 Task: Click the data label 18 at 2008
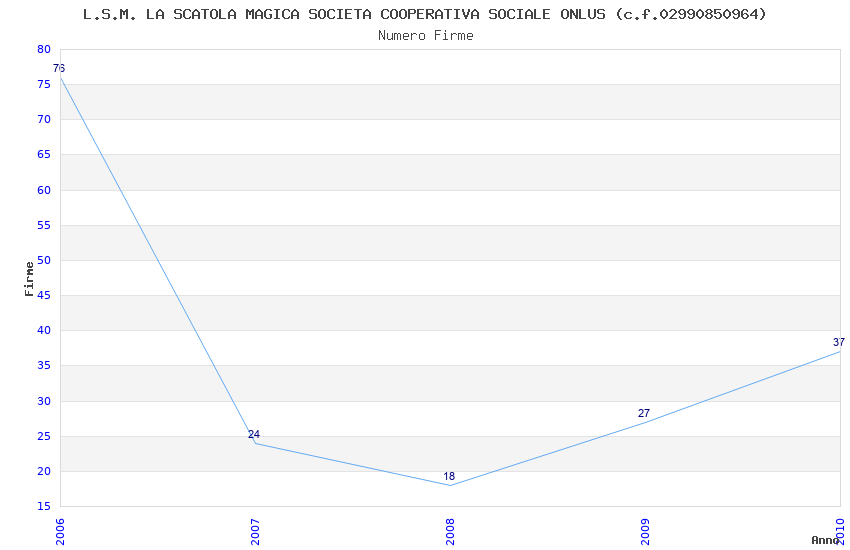[x=449, y=476]
